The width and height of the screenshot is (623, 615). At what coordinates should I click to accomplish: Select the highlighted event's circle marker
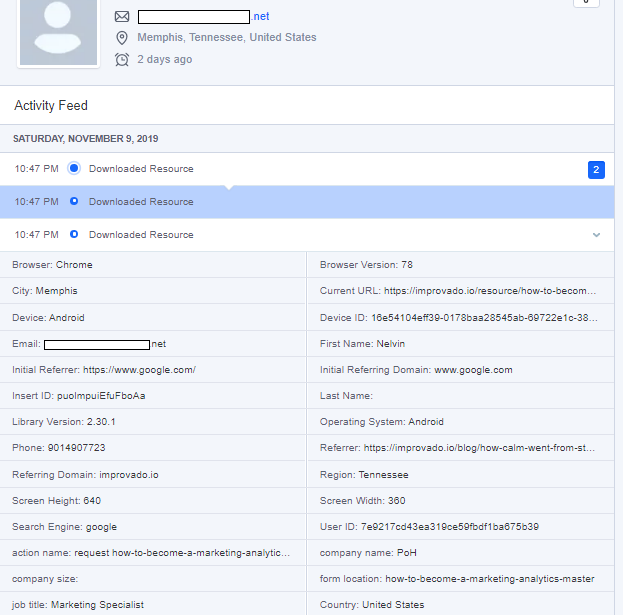[x=74, y=202]
